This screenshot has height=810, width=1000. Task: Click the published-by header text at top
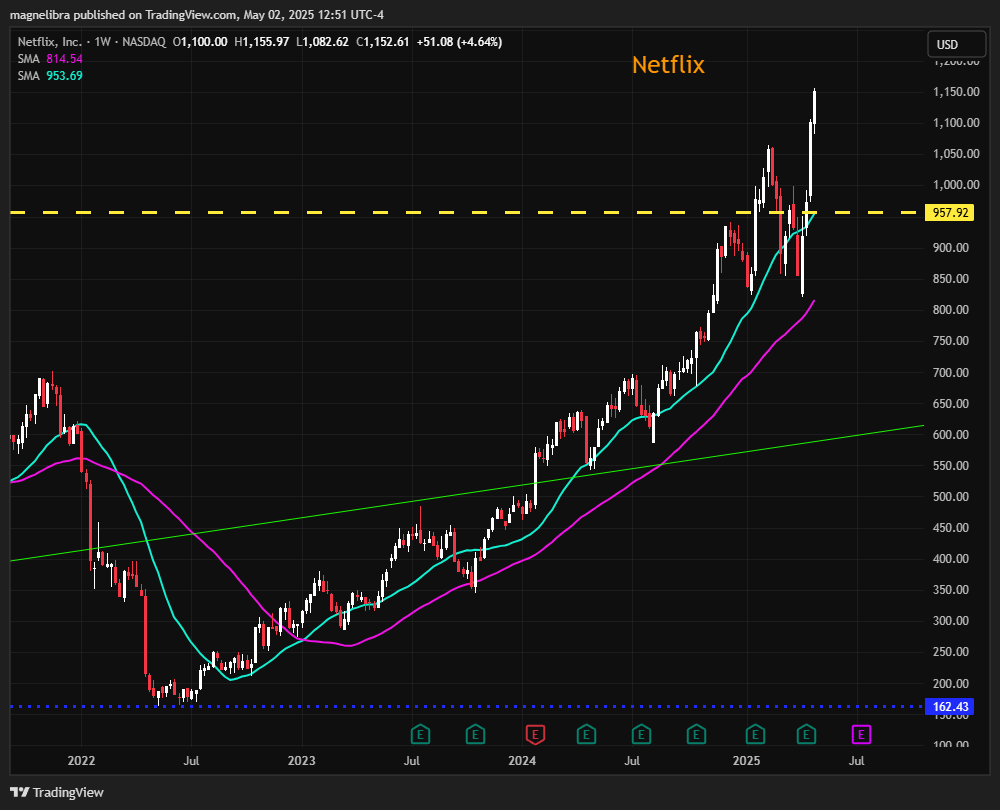click(x=196, y=15)
